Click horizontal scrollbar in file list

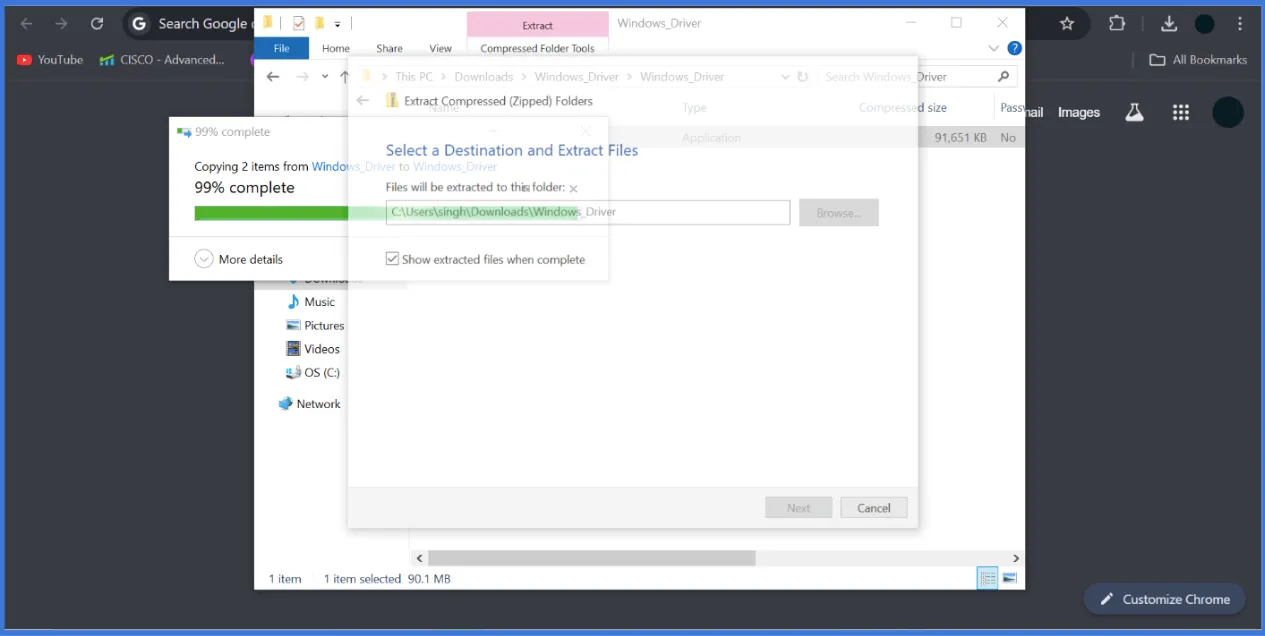[x=591, y=558]
